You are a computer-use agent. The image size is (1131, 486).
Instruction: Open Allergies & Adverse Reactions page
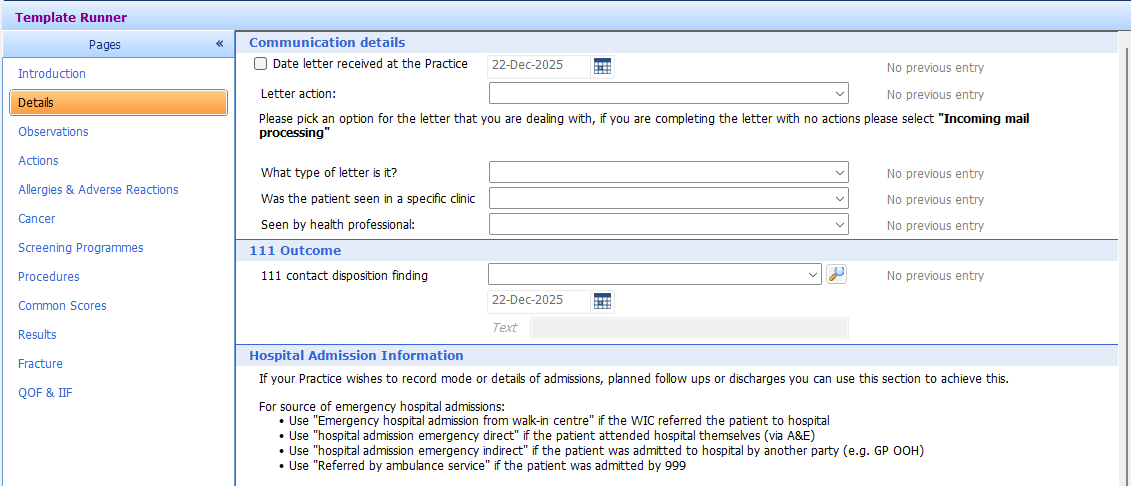98,190
